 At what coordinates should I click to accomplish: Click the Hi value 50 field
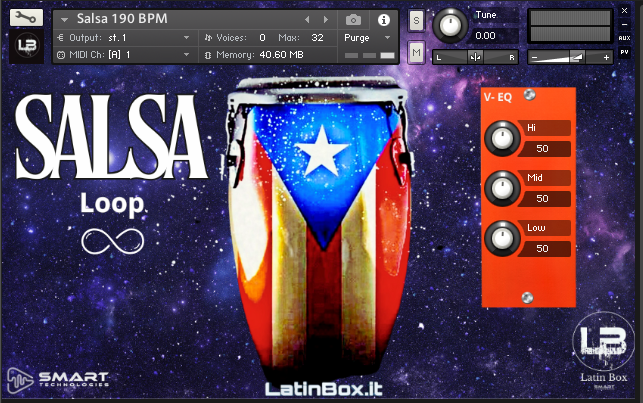(545, 148)
